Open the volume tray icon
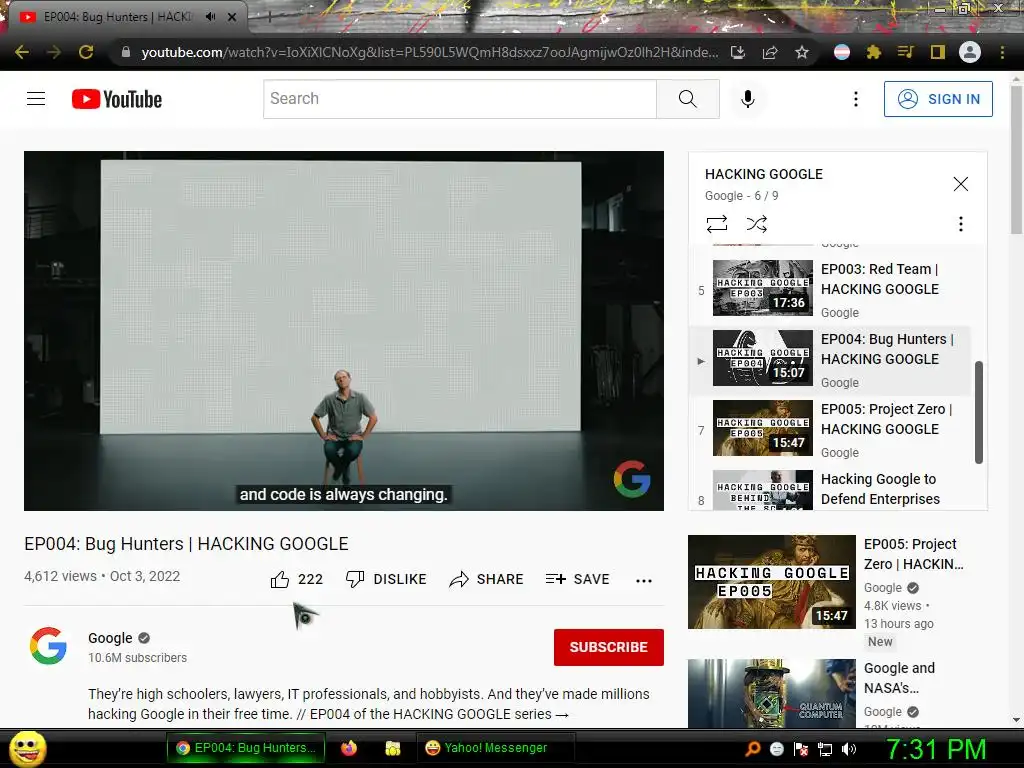This screenshot has width=1024, height=768. 848,749
